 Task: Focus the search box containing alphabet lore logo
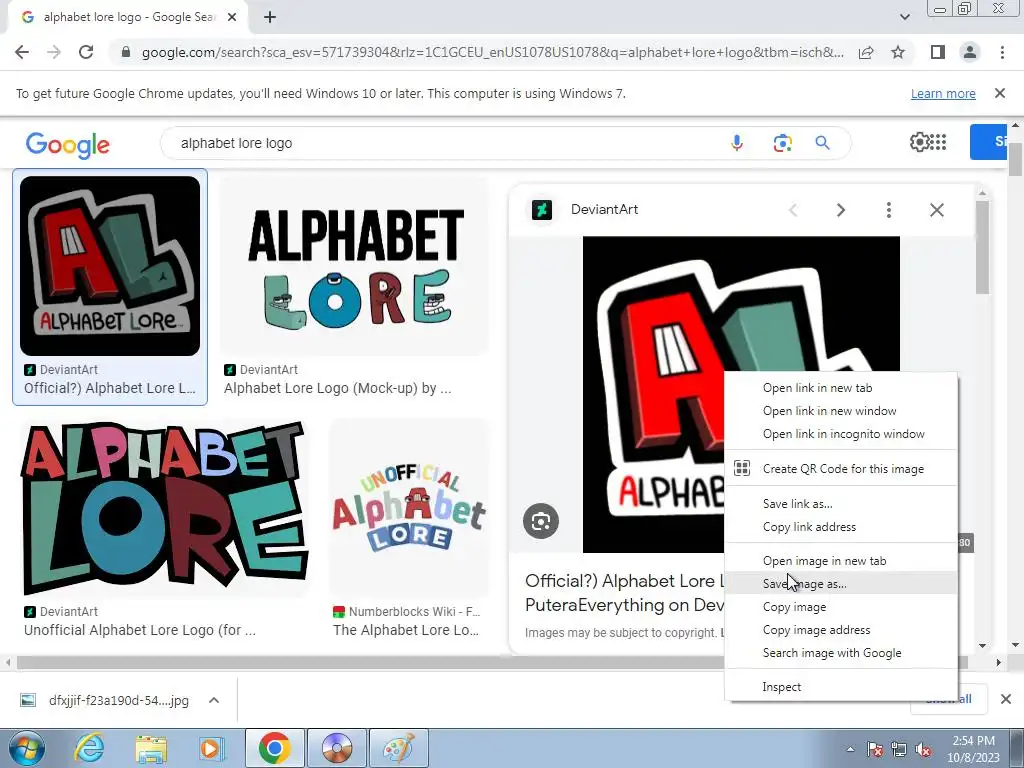tap(451, 143)
